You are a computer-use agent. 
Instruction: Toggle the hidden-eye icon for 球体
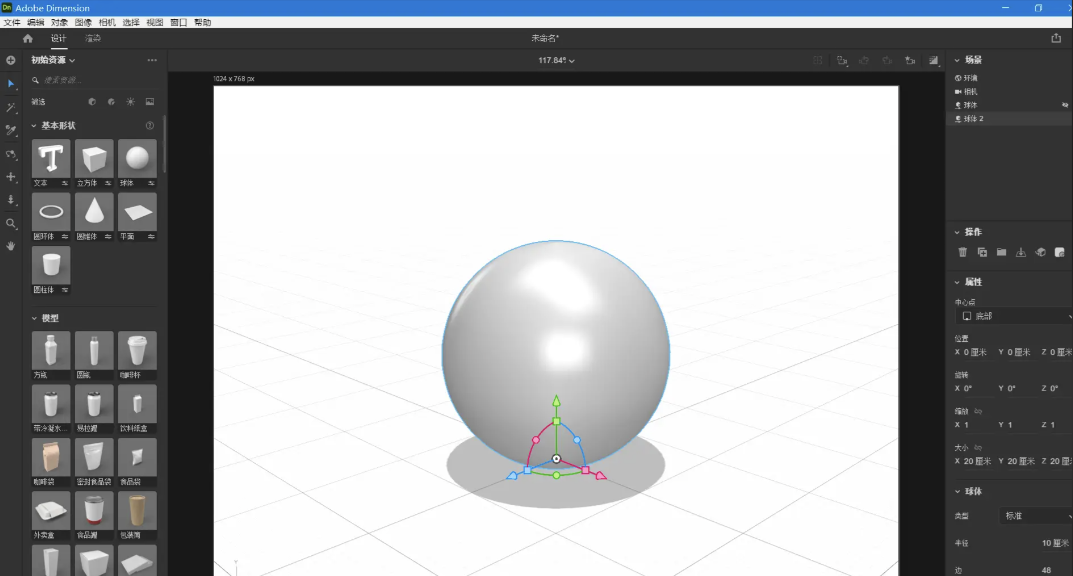[x=1065, y=105]
